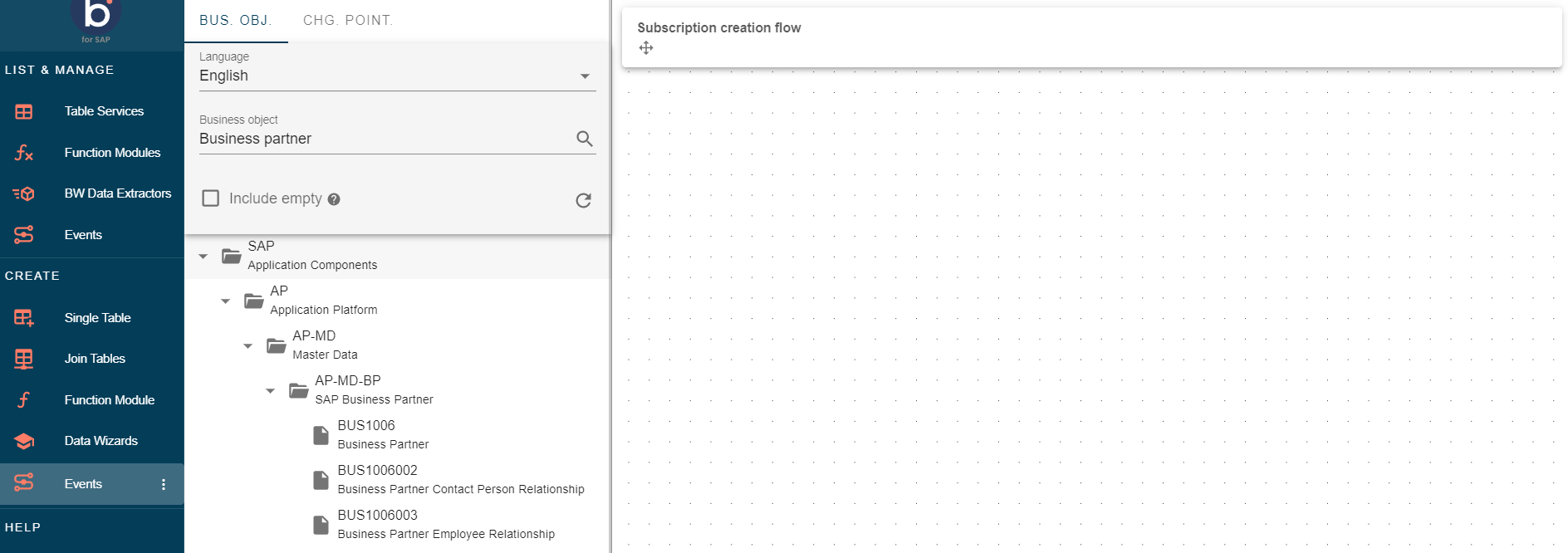1568x553 pixels.
Task: Select the BUS. OBJ. tab
Action: click(x=235, y=21)
